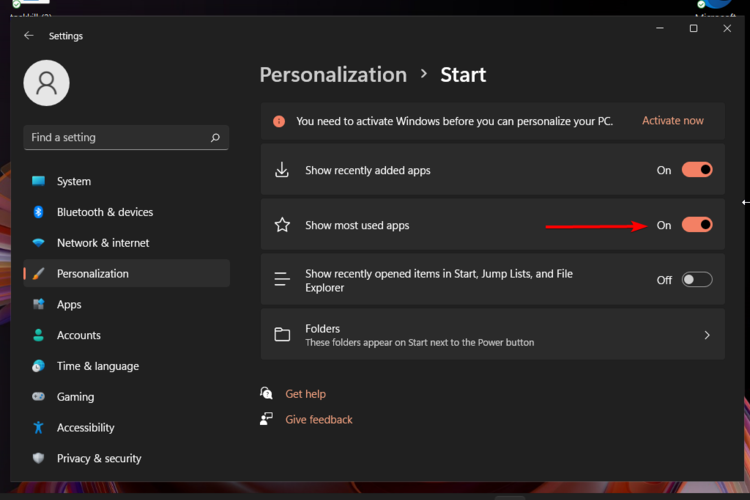Turn off Show most used apps
This screenshot has width=750, height=500.
point(697,225)
